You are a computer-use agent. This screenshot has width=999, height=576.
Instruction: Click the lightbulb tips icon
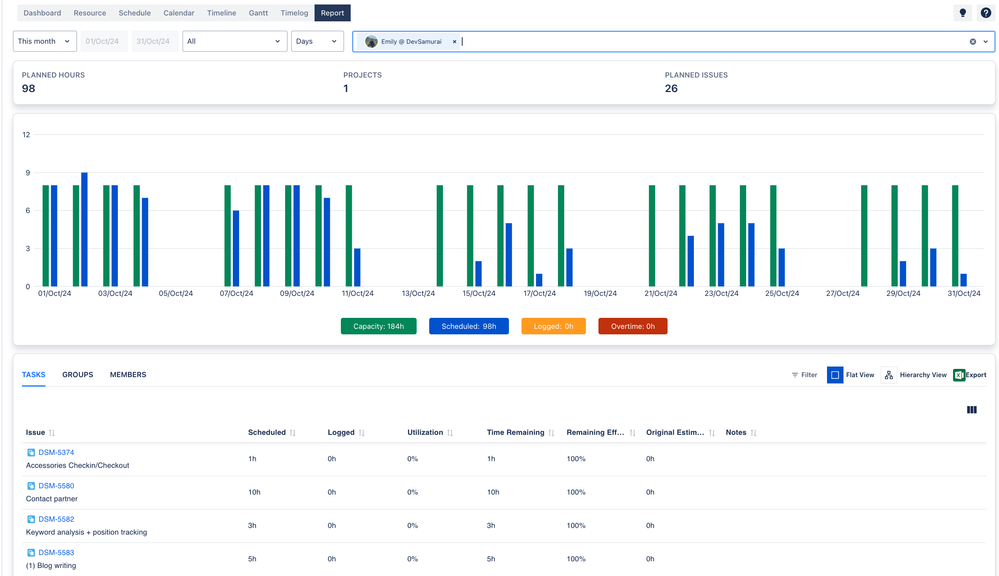click(x=963, y=13)
